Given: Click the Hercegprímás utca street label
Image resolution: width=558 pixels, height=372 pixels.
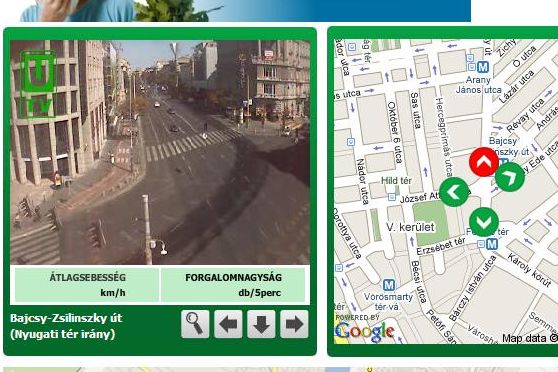Looking at the screenshot, I should pyautogui.click(x=444, y=137).
